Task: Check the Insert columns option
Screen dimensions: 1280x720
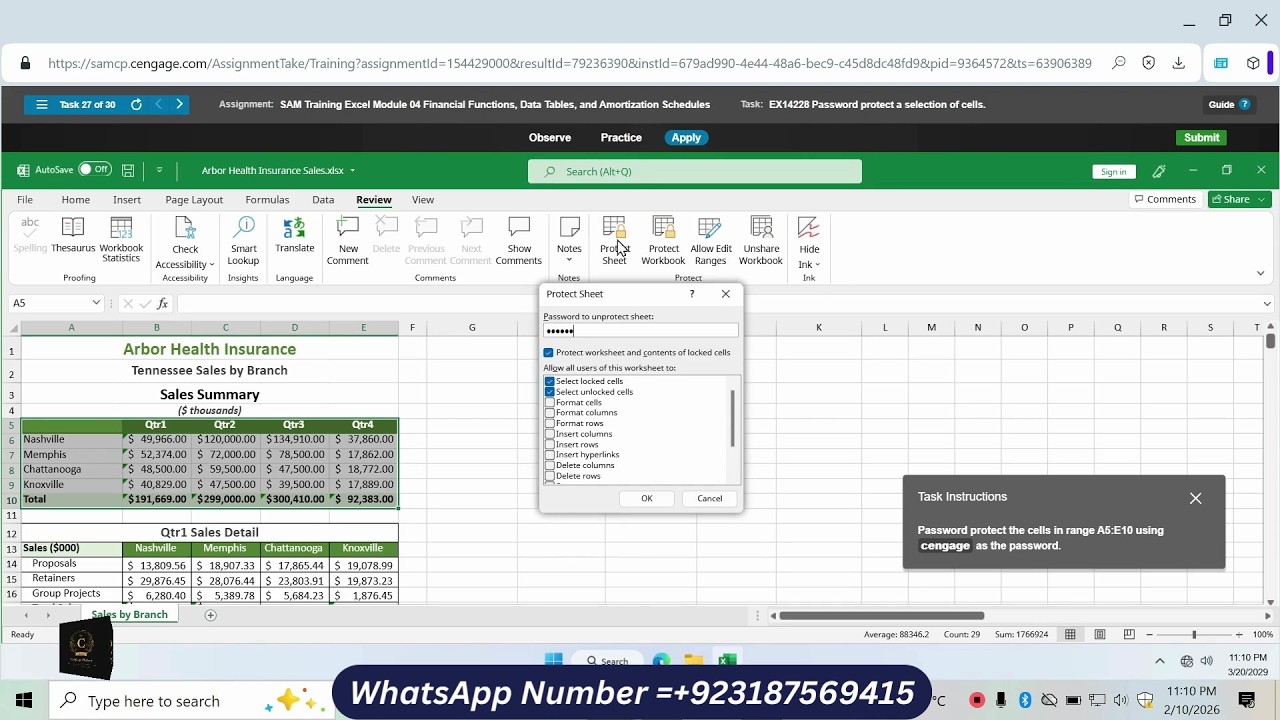Action: click(x=549, y=434)
